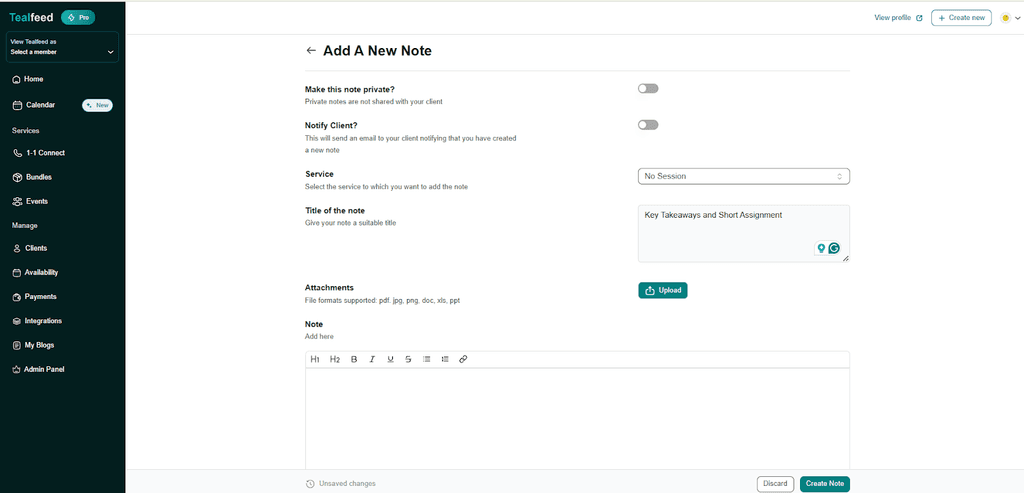Click the Pro badge
The width and height of the screenshot is (1024, 493).
tap(78, 18)
